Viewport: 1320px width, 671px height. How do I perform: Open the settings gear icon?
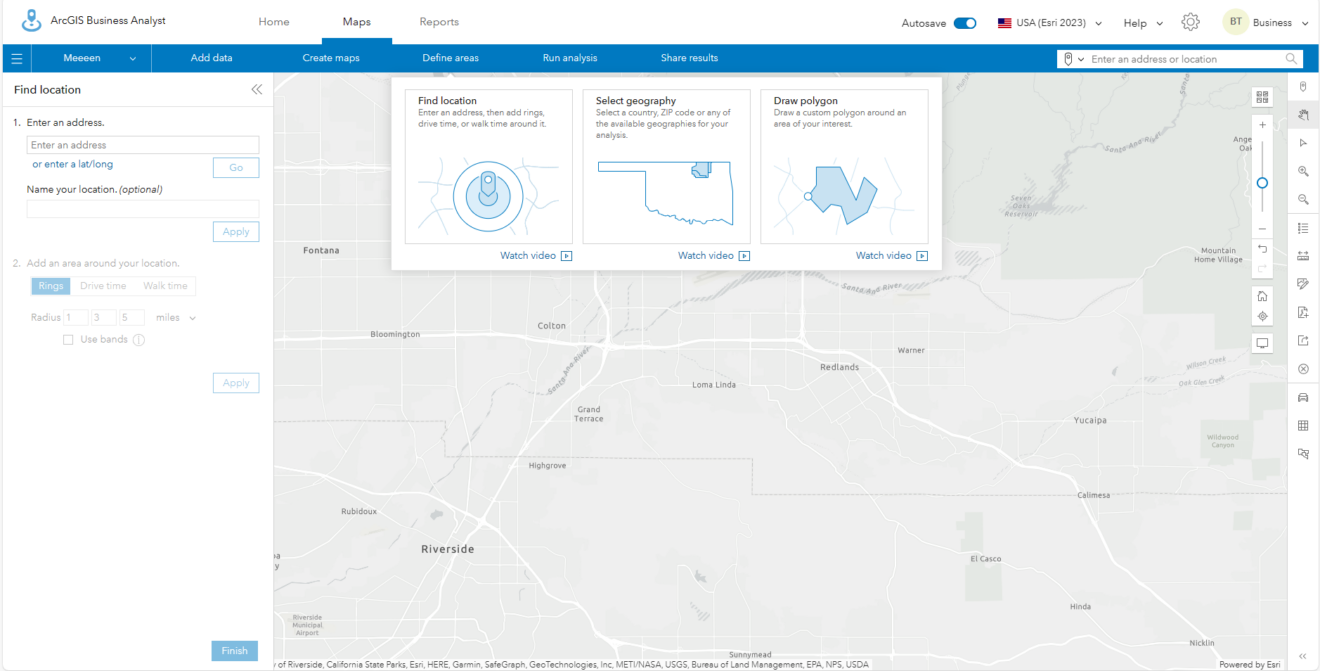click(1190, 22)
